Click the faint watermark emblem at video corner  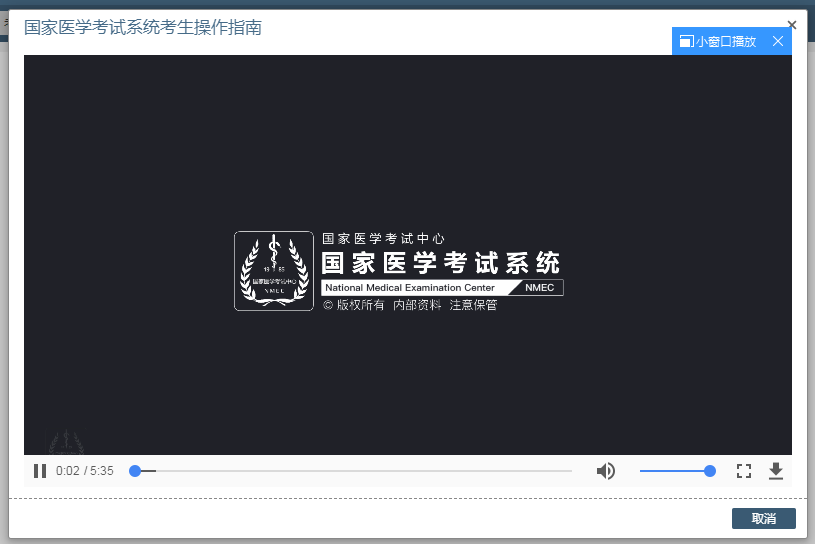[65, 441]
